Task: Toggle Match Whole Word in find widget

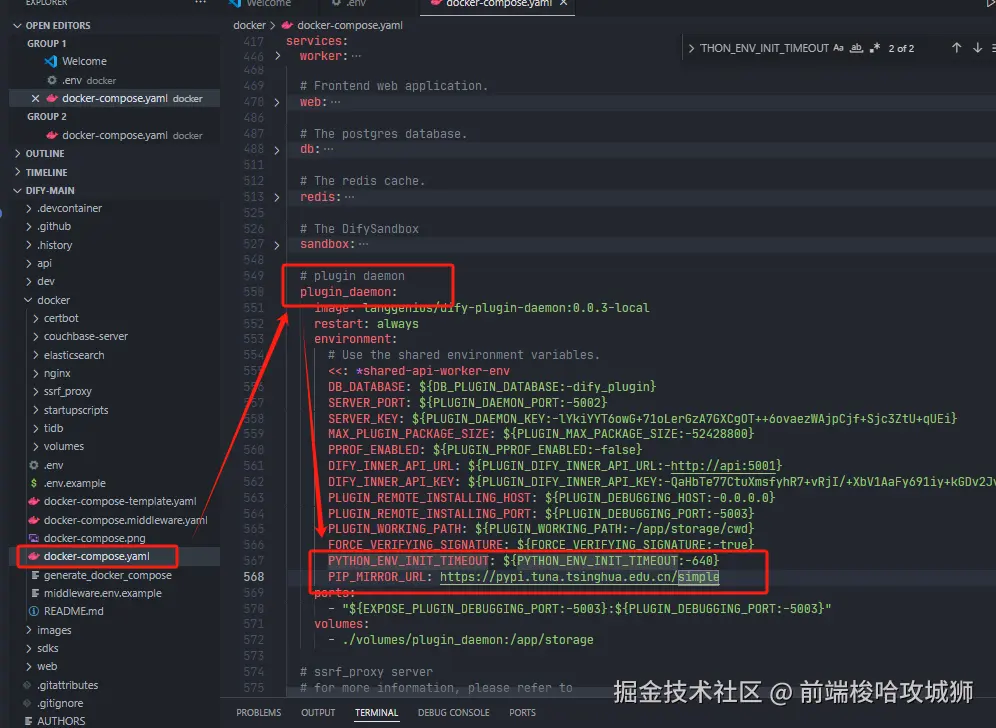Action: pos(856,48)
